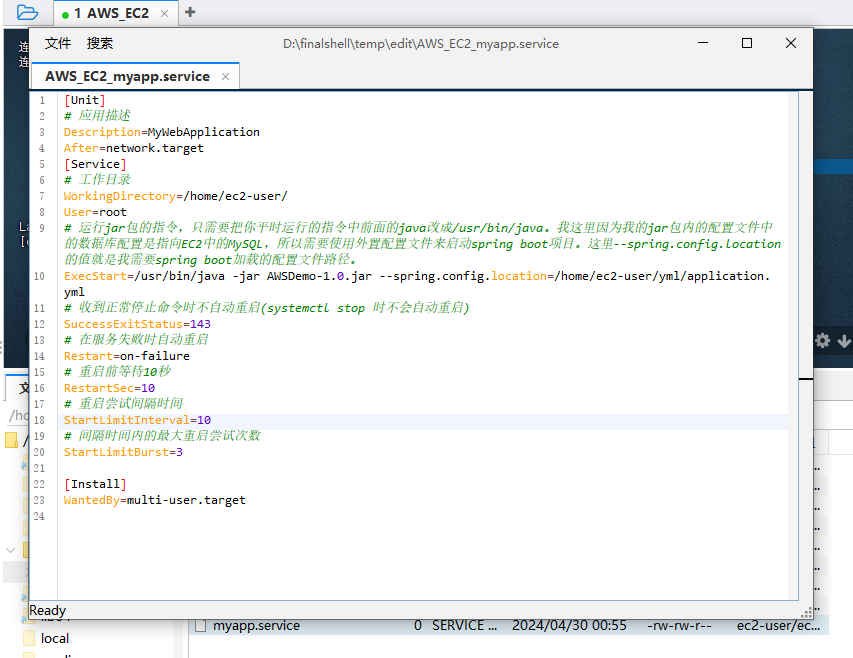Image resolution: width=853 pixels, height=658 pixels.
Task: Click the file path in editor title
Action: [421, 44]
